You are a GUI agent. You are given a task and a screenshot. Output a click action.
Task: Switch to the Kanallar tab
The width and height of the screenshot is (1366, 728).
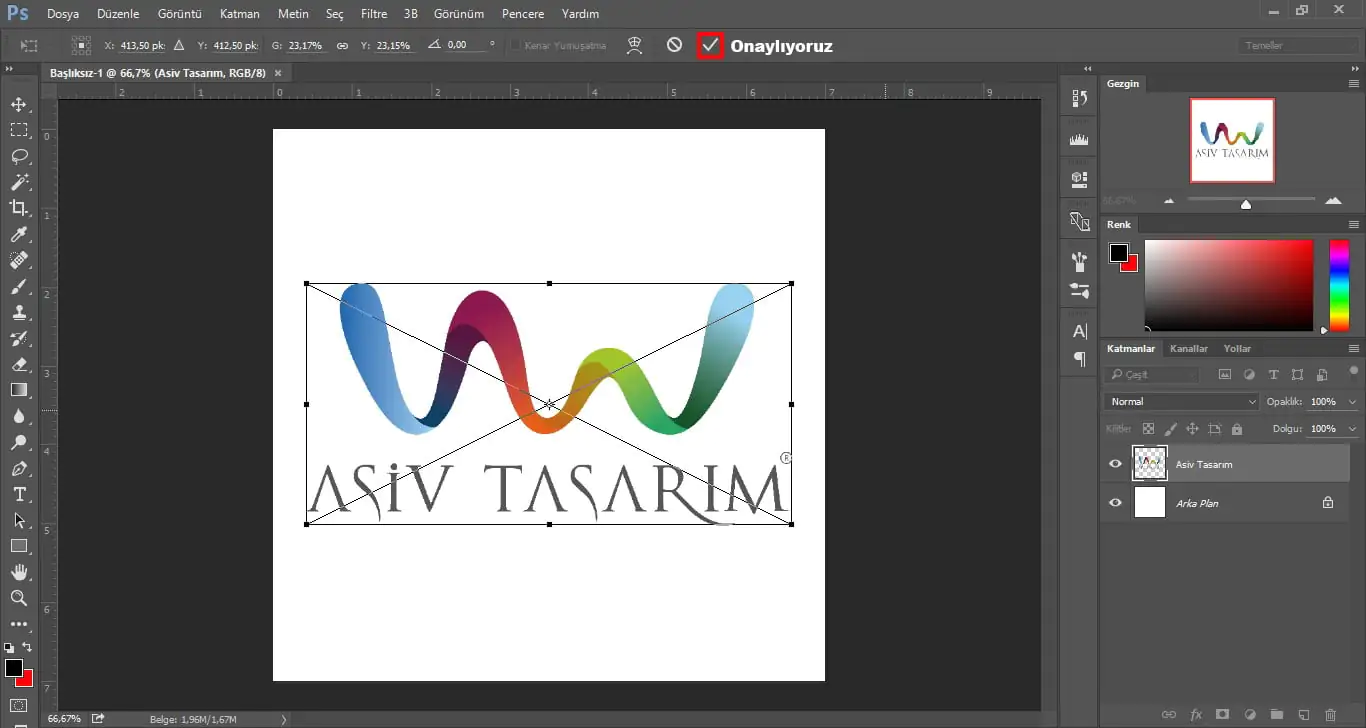click(1189, 348)
